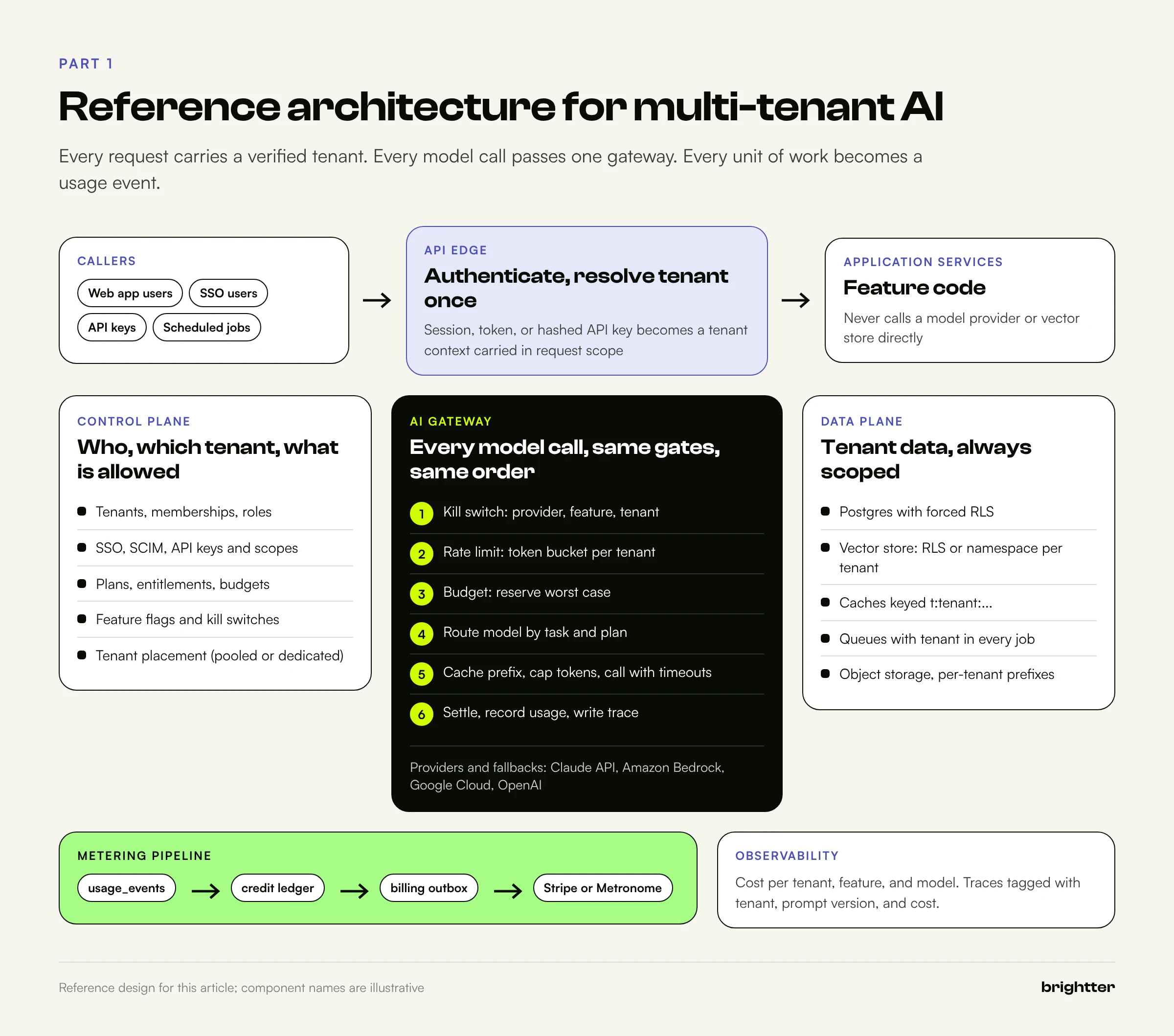Click "Postgres with forced RLS" item
Image resolution: width=1174 pixels, height=1036 pixels.
click(916, 512)
